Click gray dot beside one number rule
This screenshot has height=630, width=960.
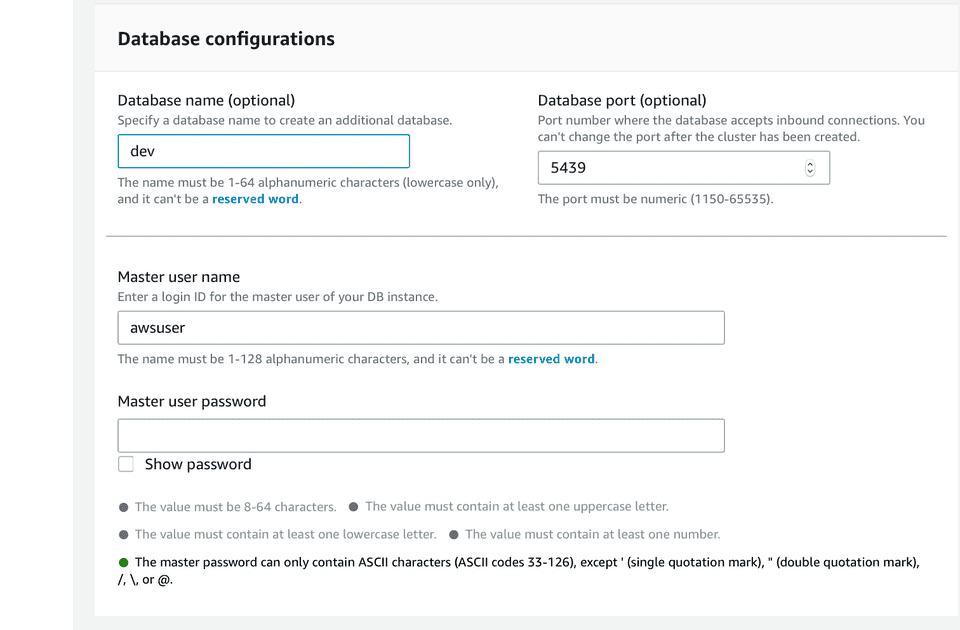(x=454, y=535)
